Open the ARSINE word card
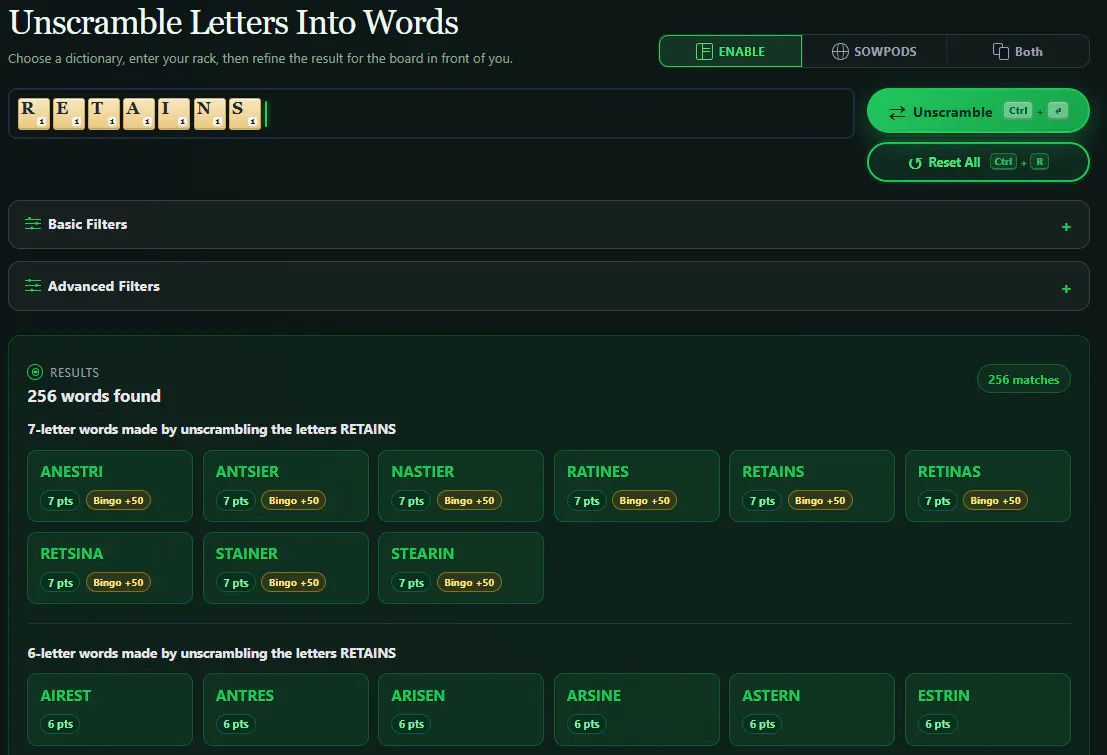The width and height of the screenshot is (1107, 755). [x=637, y=709]
